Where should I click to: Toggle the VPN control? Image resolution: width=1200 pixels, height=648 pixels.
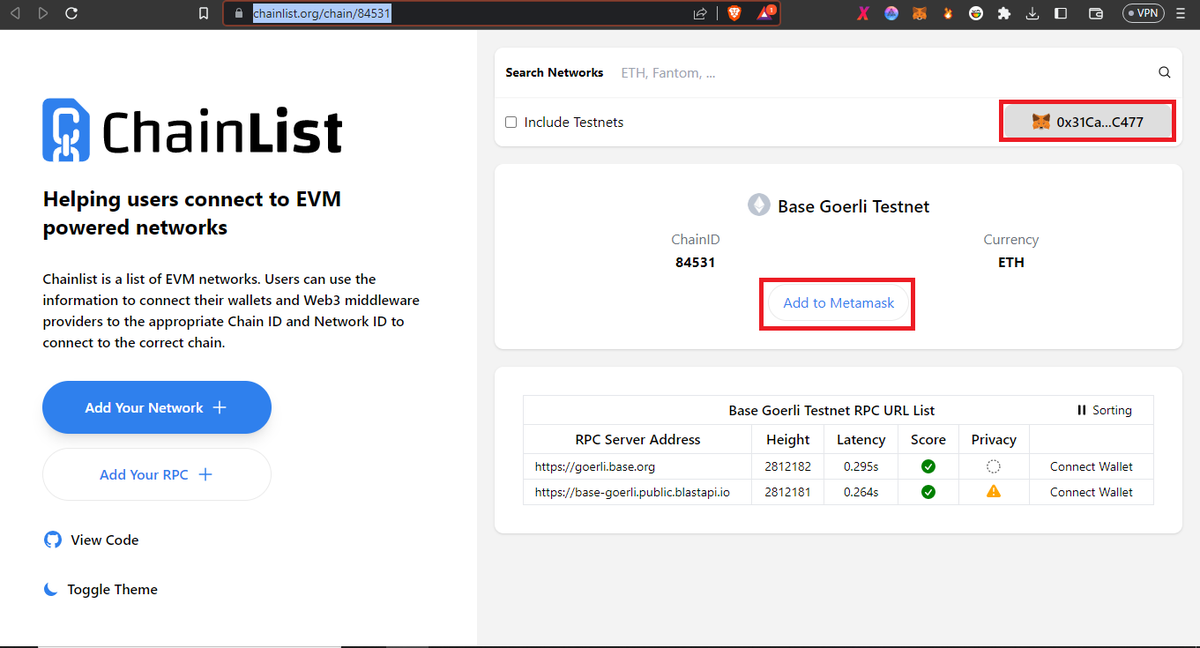(1143, 13)
